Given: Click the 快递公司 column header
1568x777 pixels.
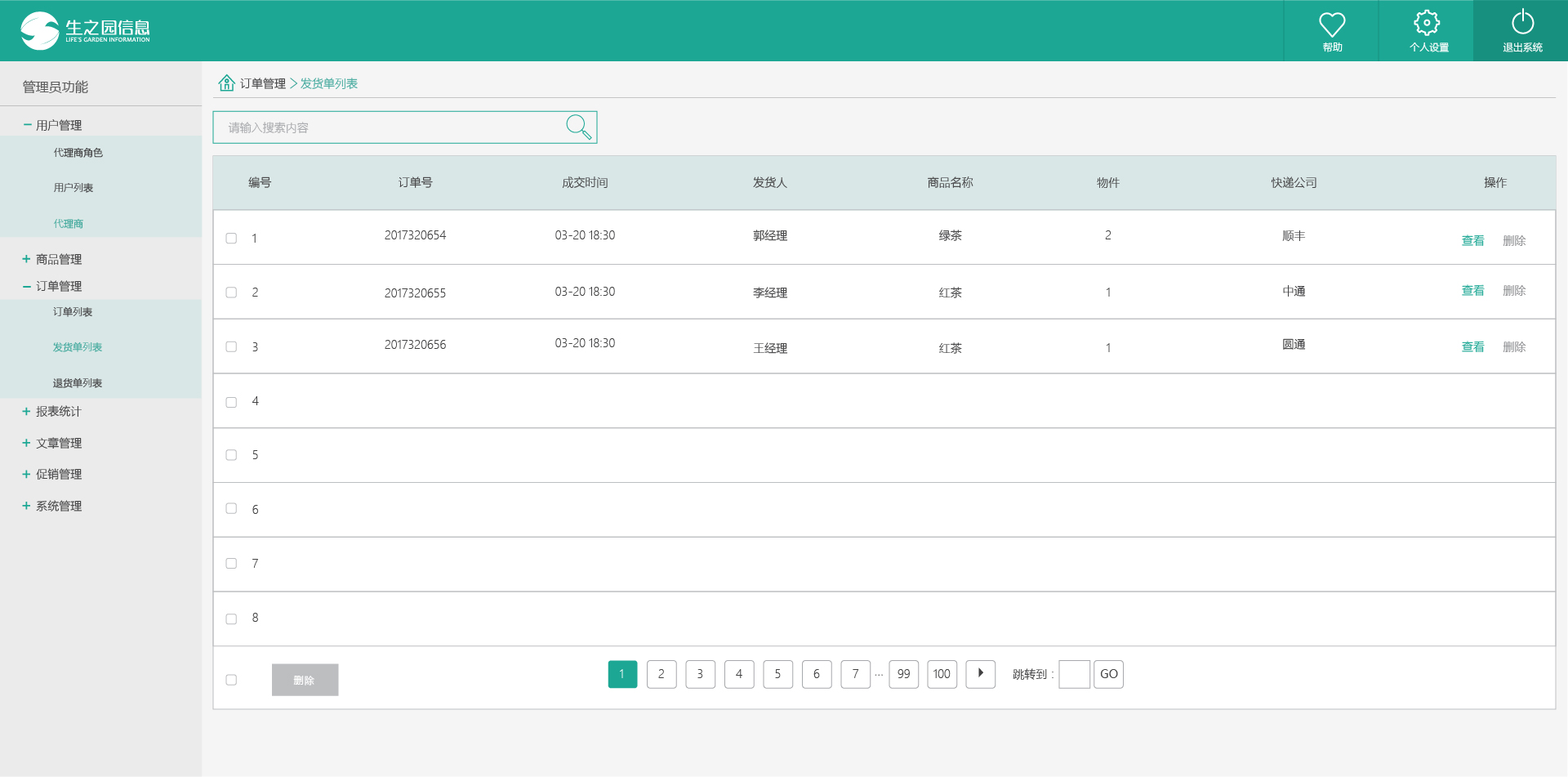Looking at the screenshot, I should pos(1294,182).
